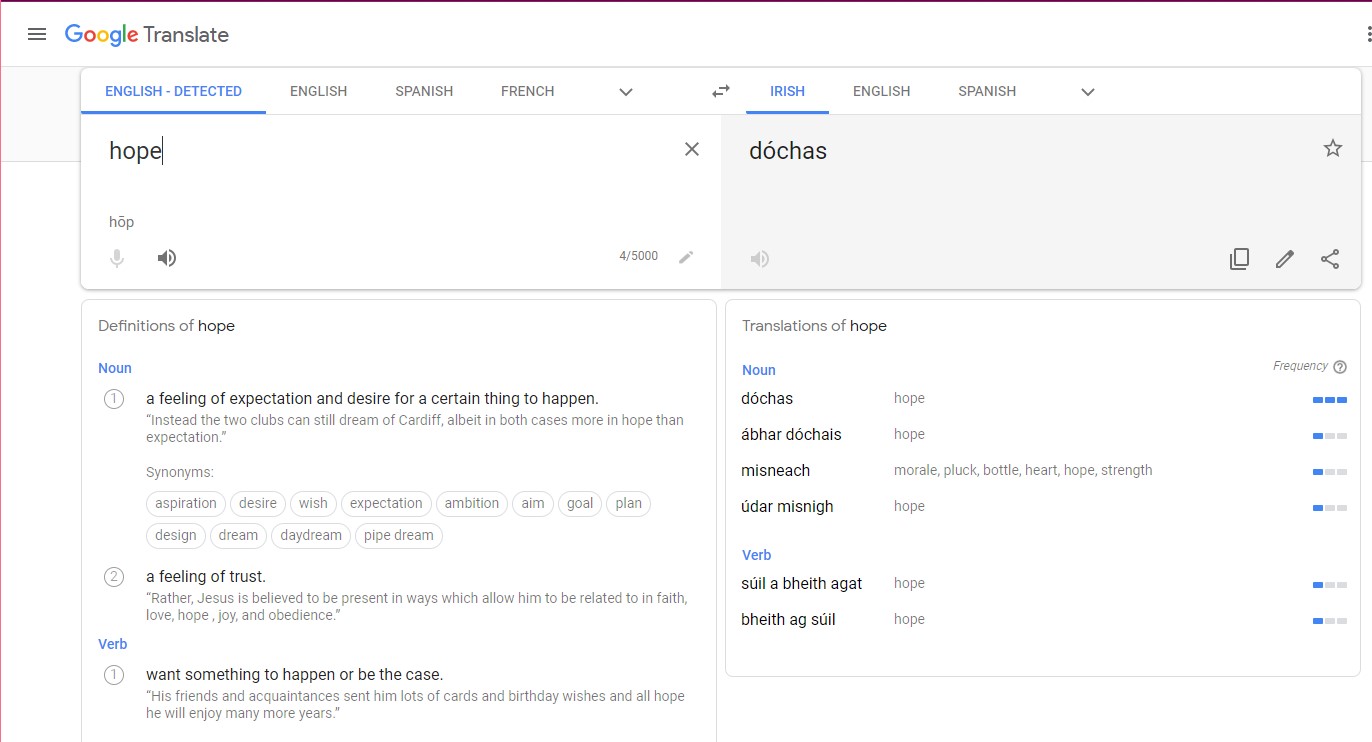Click the synonym chip "wish"
Image resolution: width=1372 pixels, height=742 pixels.
[x=313, y=504]
